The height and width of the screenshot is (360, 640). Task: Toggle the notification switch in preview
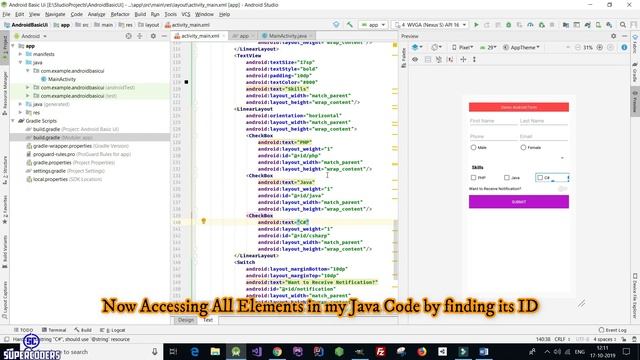[563, 189]
